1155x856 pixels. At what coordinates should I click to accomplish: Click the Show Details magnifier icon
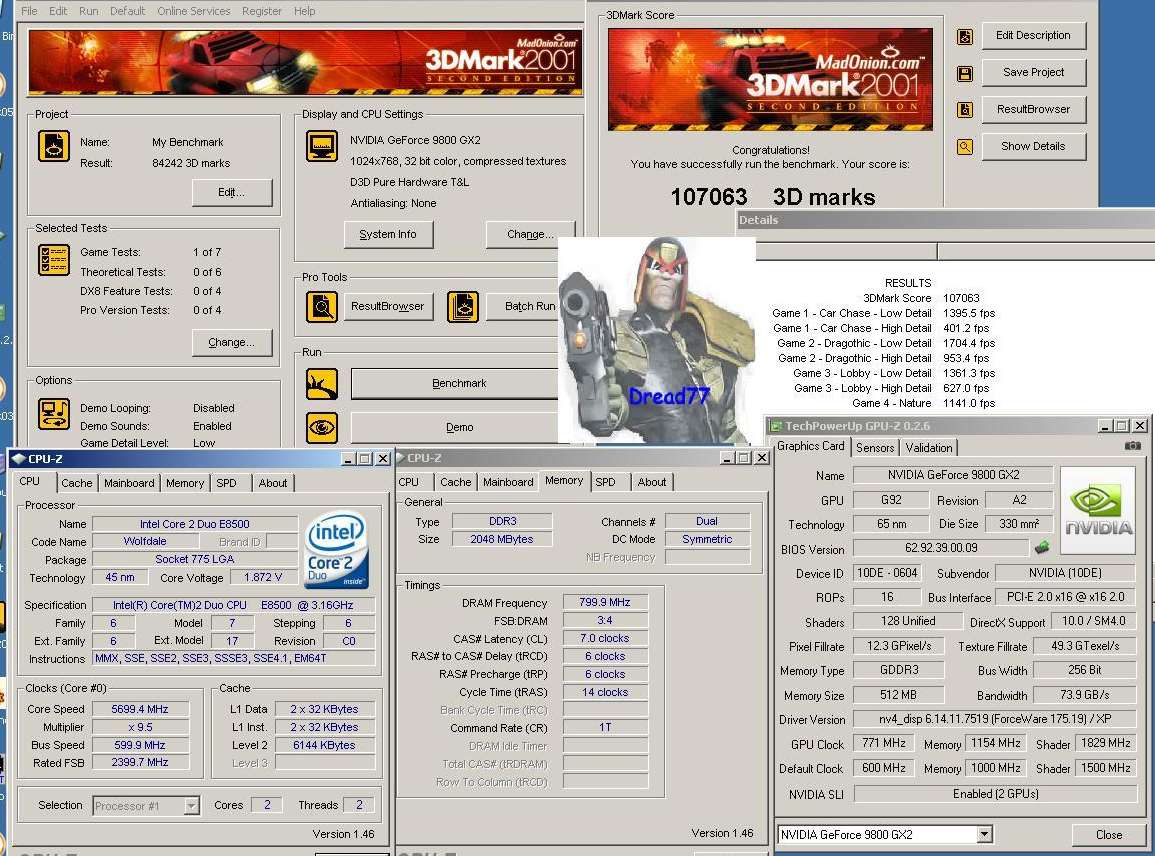tap(965, 147)
